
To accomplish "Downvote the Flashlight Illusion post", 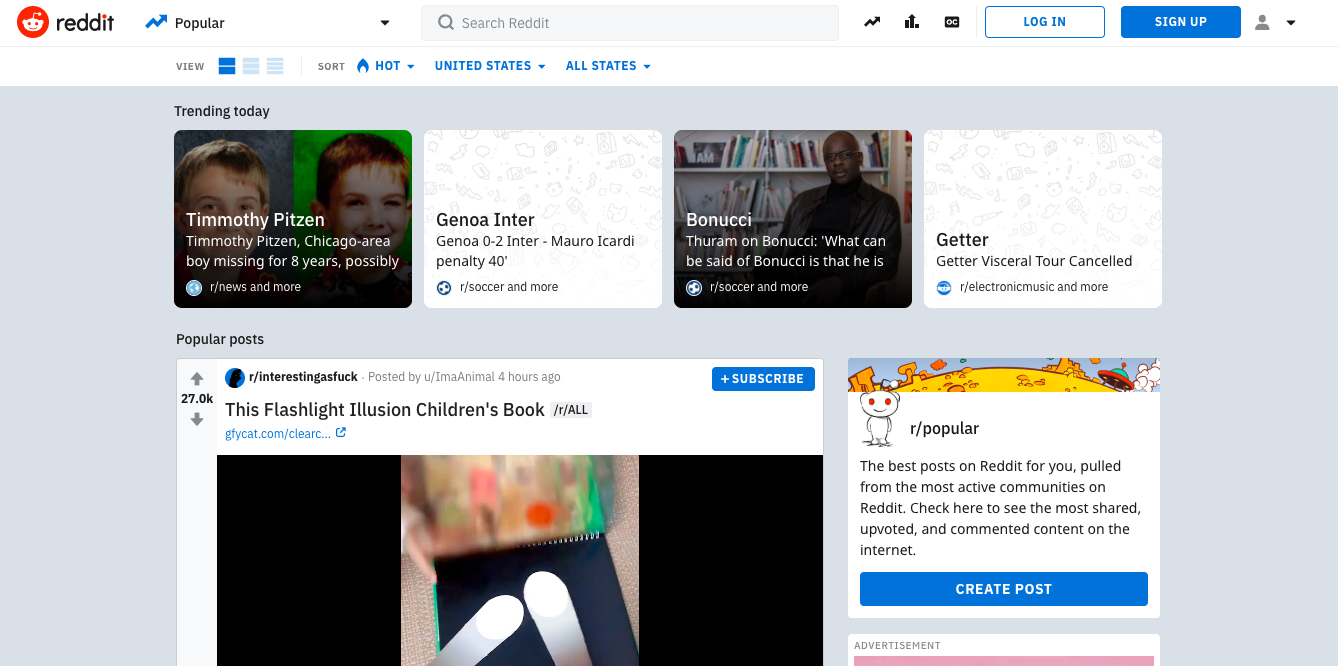I will pyautogui.click(x=197, y=419).
